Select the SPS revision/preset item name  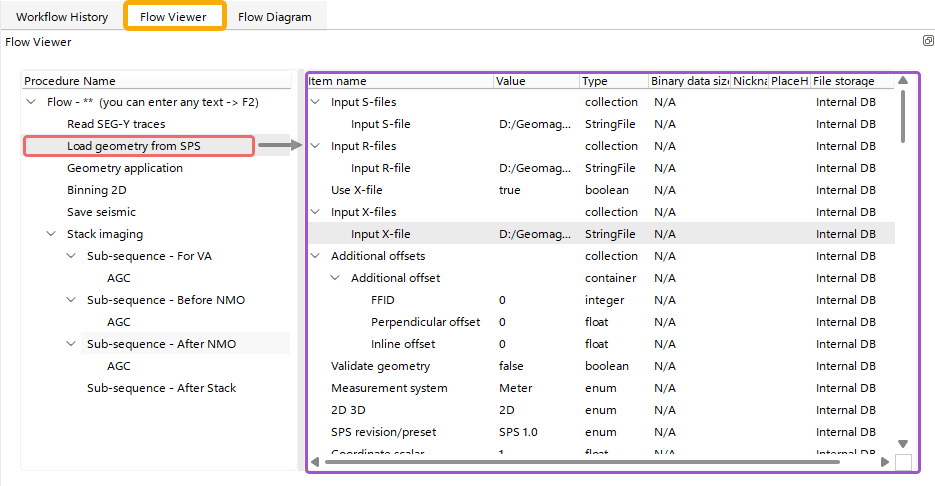point(383,432)
